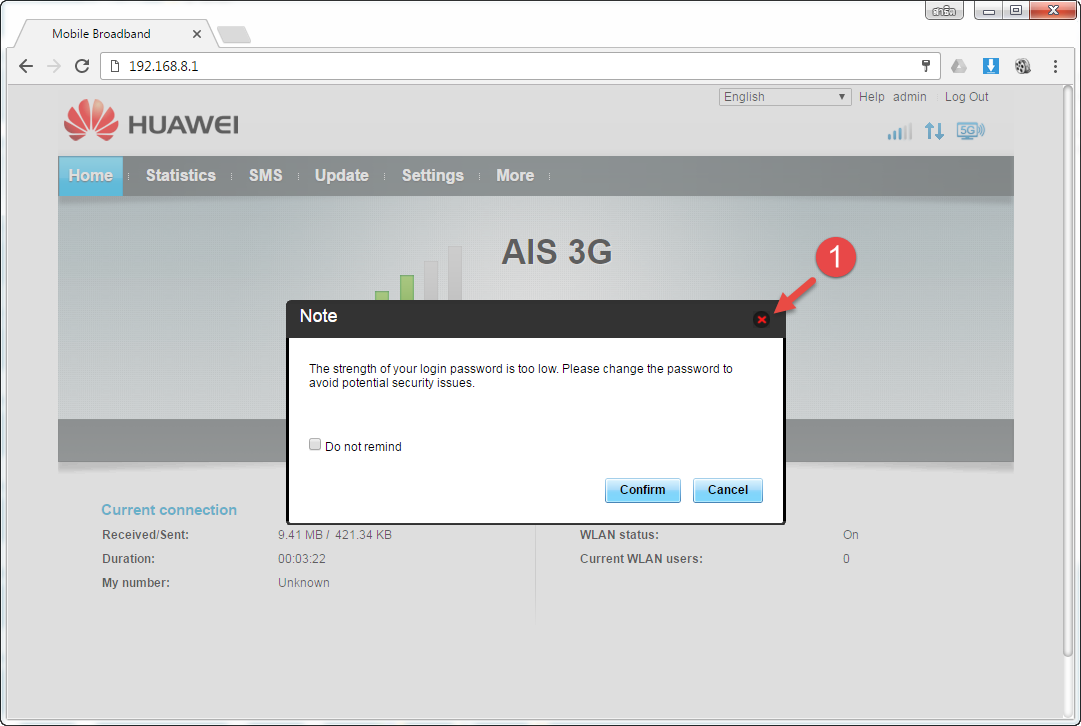Viewport: 1081px width, 726px height.
Task: Go to the Update tab
Action: [341, 176]
